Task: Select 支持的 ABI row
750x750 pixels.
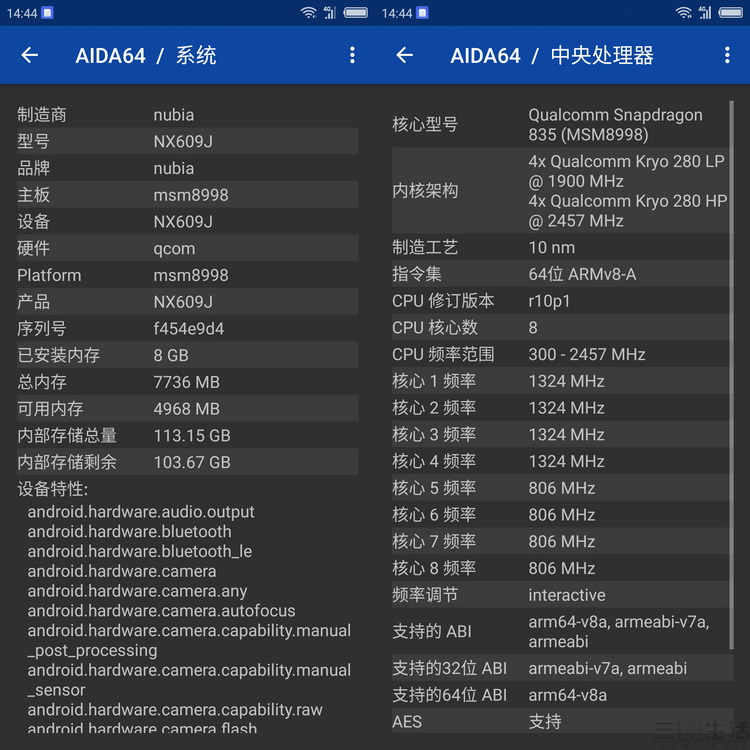Action: 562,631
